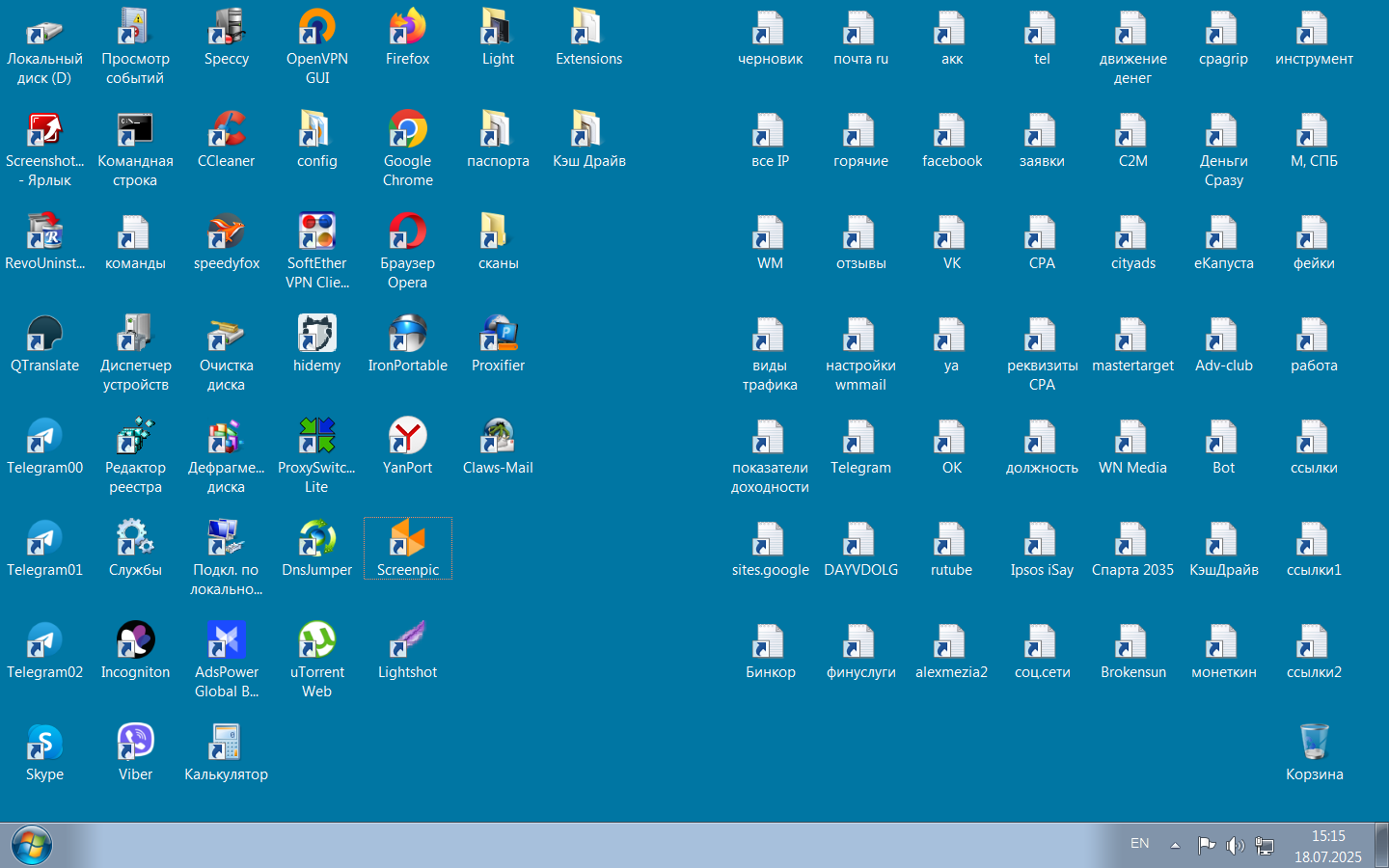Click the Proxifier icon
Image resolution: width=1389 pixels, height=868 pixels.
point(498,343)
